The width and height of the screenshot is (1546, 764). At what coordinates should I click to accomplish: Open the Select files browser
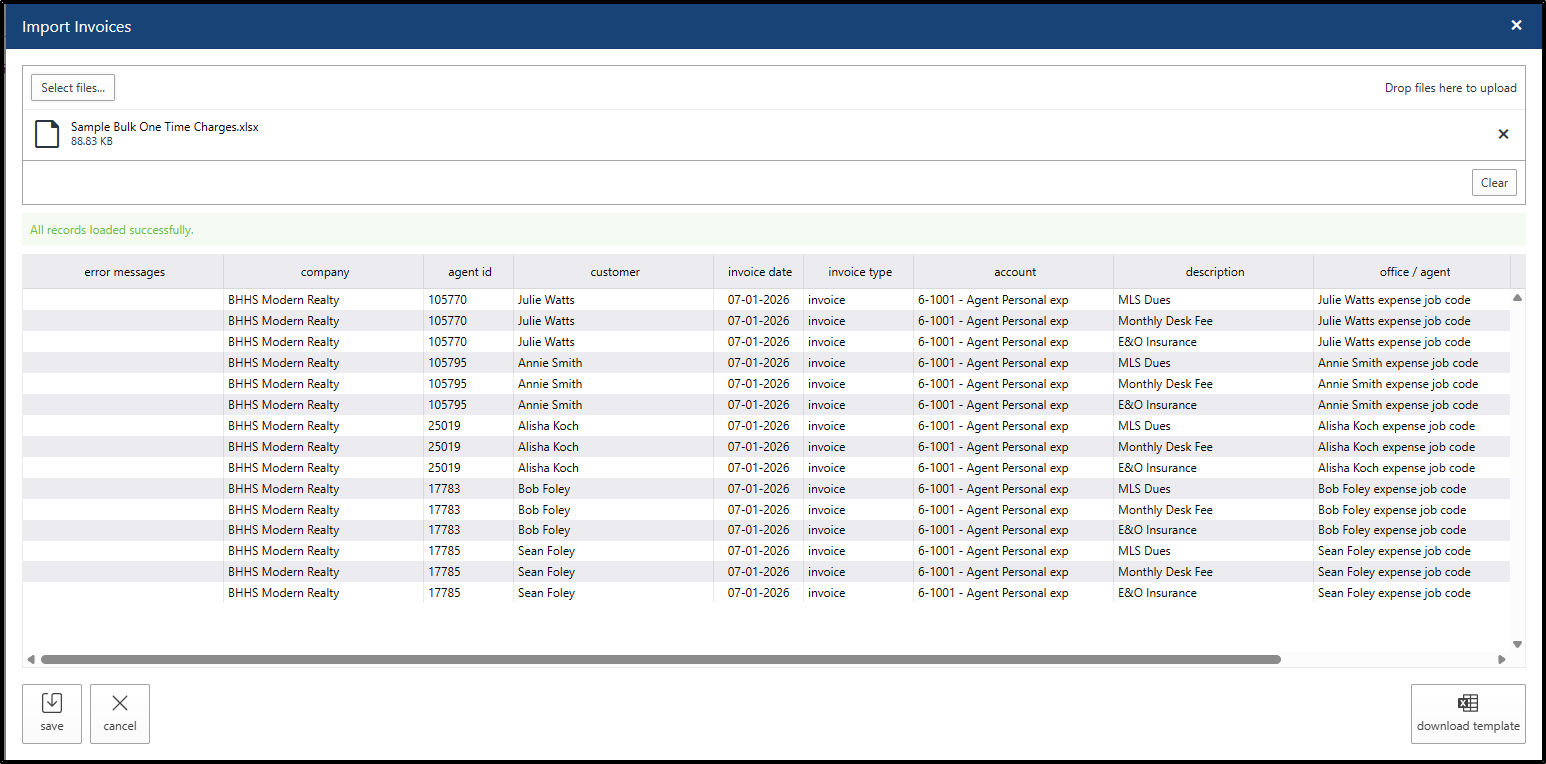[73, 88]
